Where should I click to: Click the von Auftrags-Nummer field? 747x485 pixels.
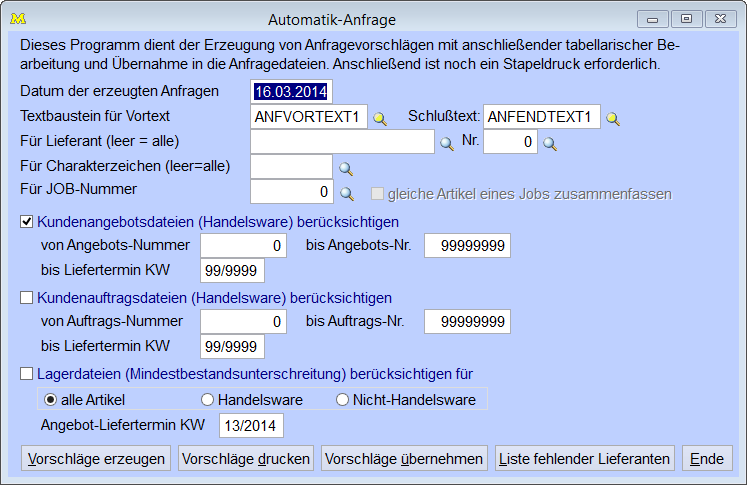[x=243, y=322]
